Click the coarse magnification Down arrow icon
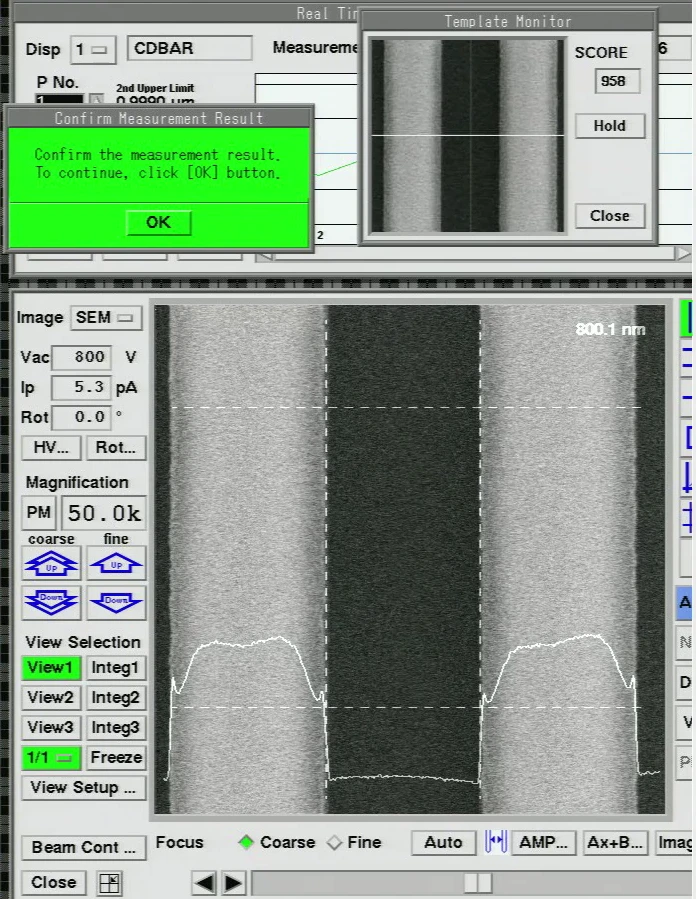This screenshot has width=696, height=899. tap(51, 602)
